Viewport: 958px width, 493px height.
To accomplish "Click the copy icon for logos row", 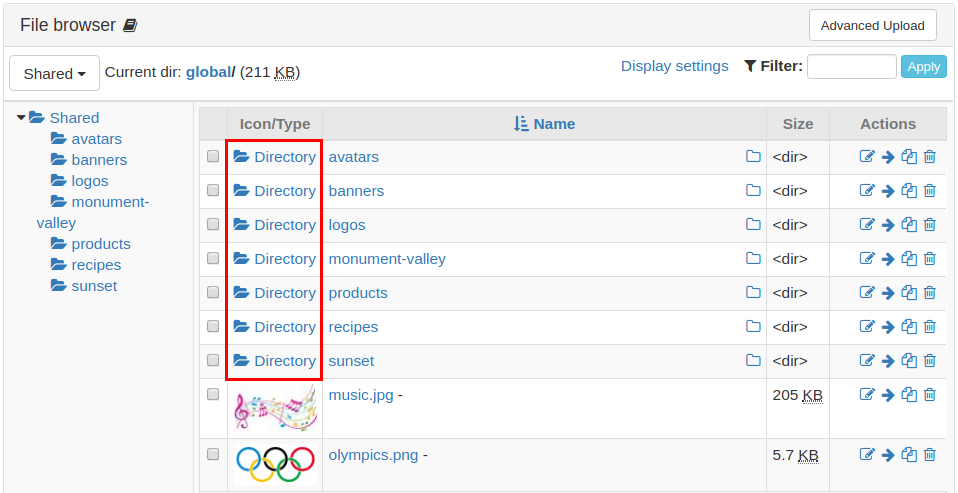I will click(x=910, y=225).
